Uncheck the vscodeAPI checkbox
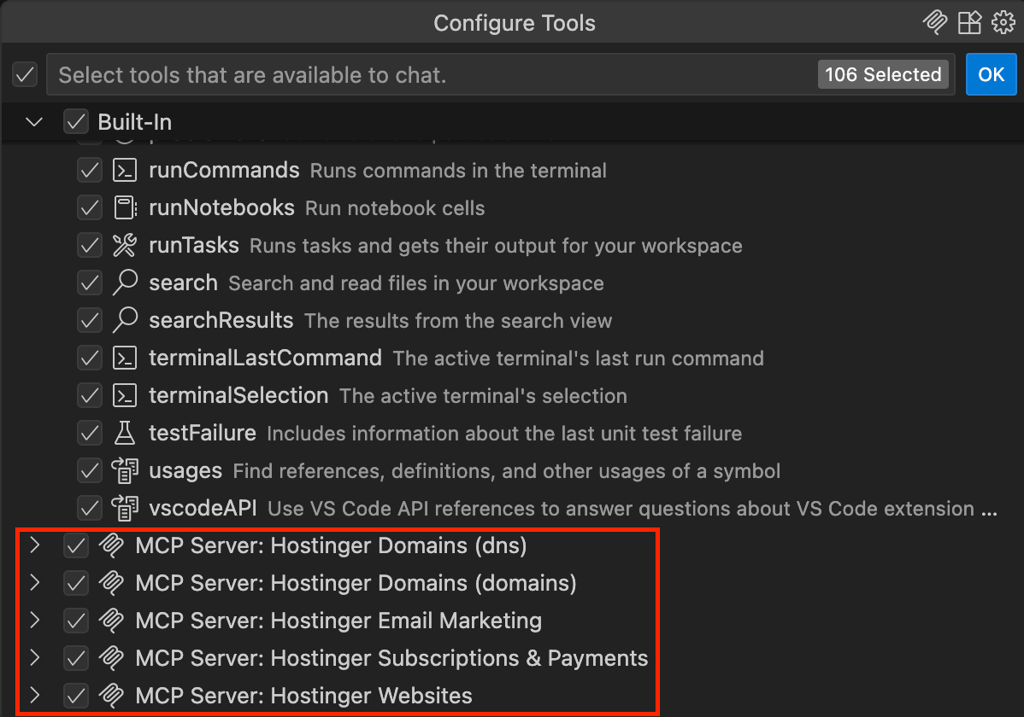The height and width of the screenshot is (717, 1024). [x=89, y=509]
